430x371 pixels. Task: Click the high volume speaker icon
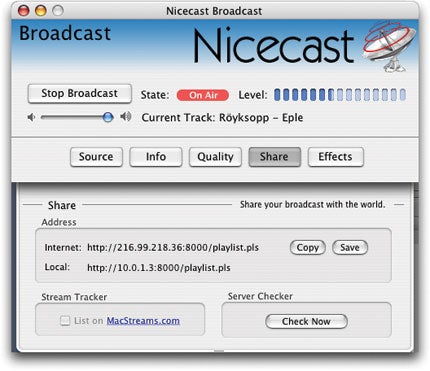coord(126,117)
